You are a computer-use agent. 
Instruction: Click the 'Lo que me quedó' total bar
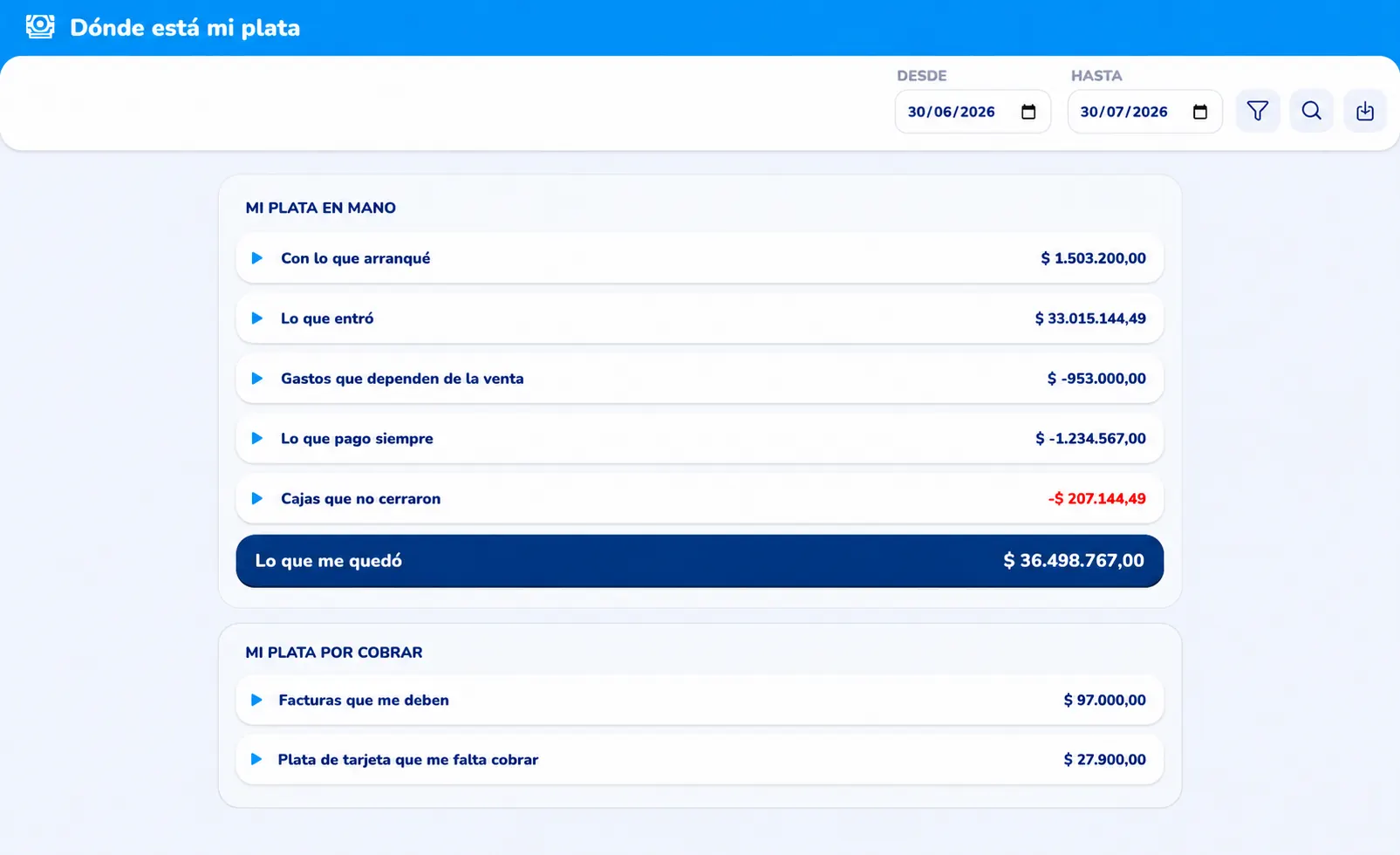pos(700,561)
